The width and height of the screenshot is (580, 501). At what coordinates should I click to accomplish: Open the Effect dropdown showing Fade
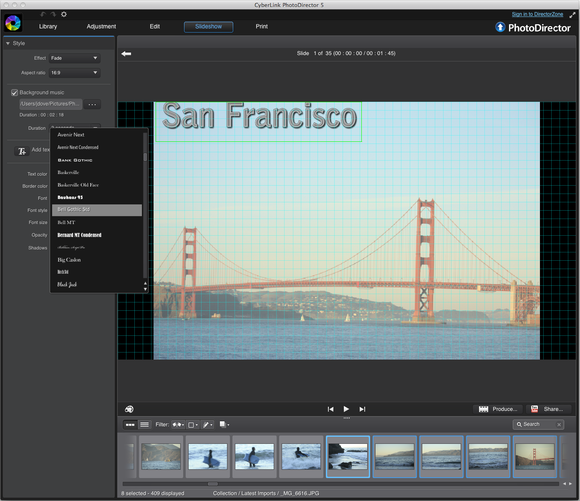pyautogui.click(x=74, y=58)
